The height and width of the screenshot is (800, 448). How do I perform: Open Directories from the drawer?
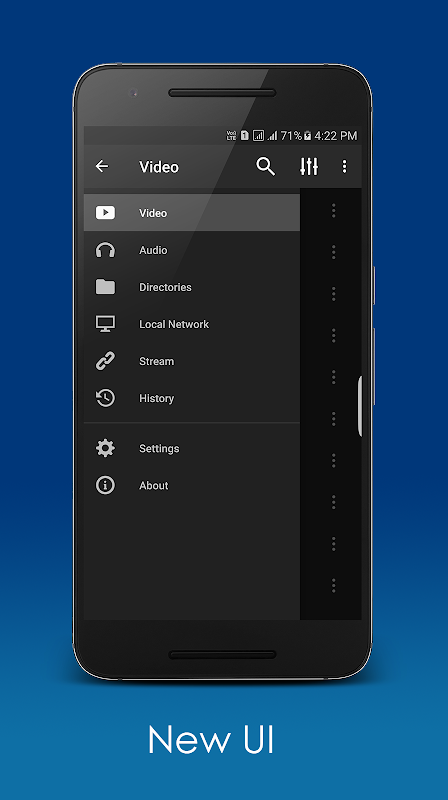192,287
